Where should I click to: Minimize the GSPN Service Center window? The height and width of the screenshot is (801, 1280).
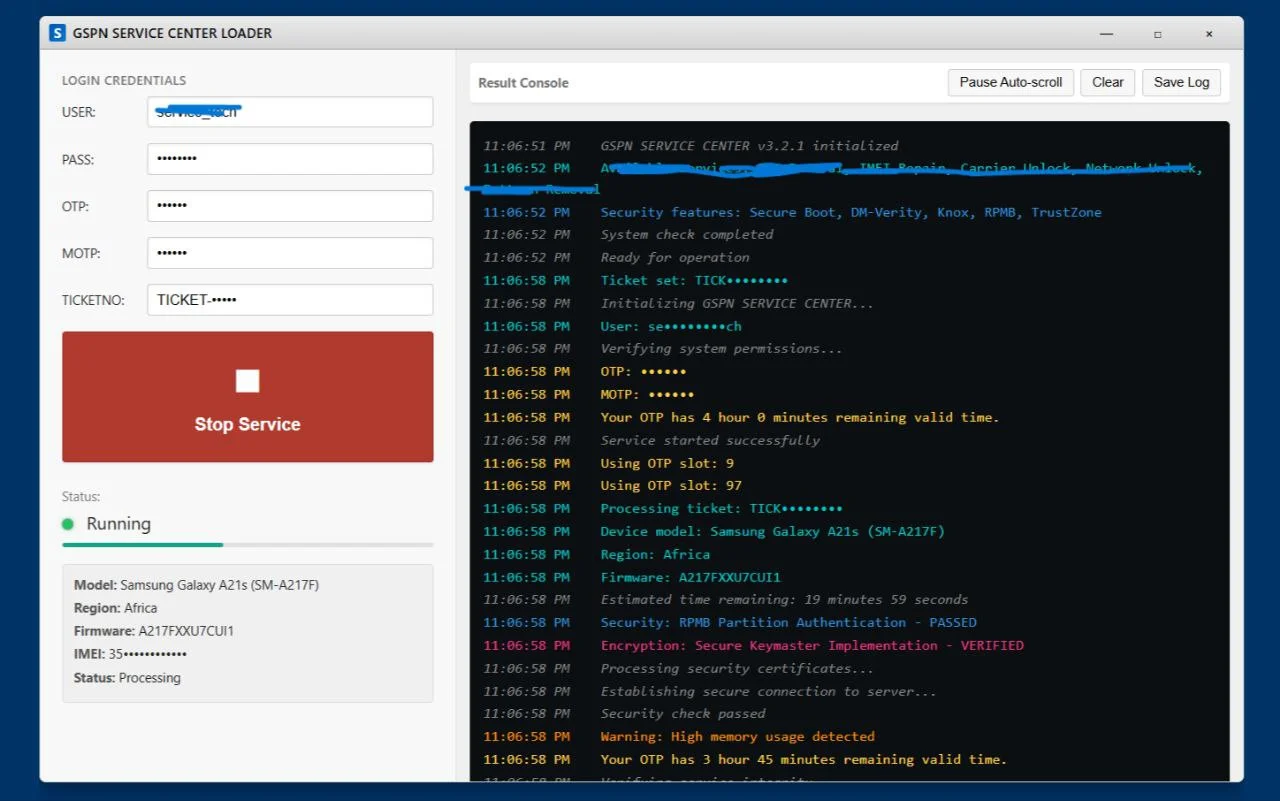(1107, 34)
